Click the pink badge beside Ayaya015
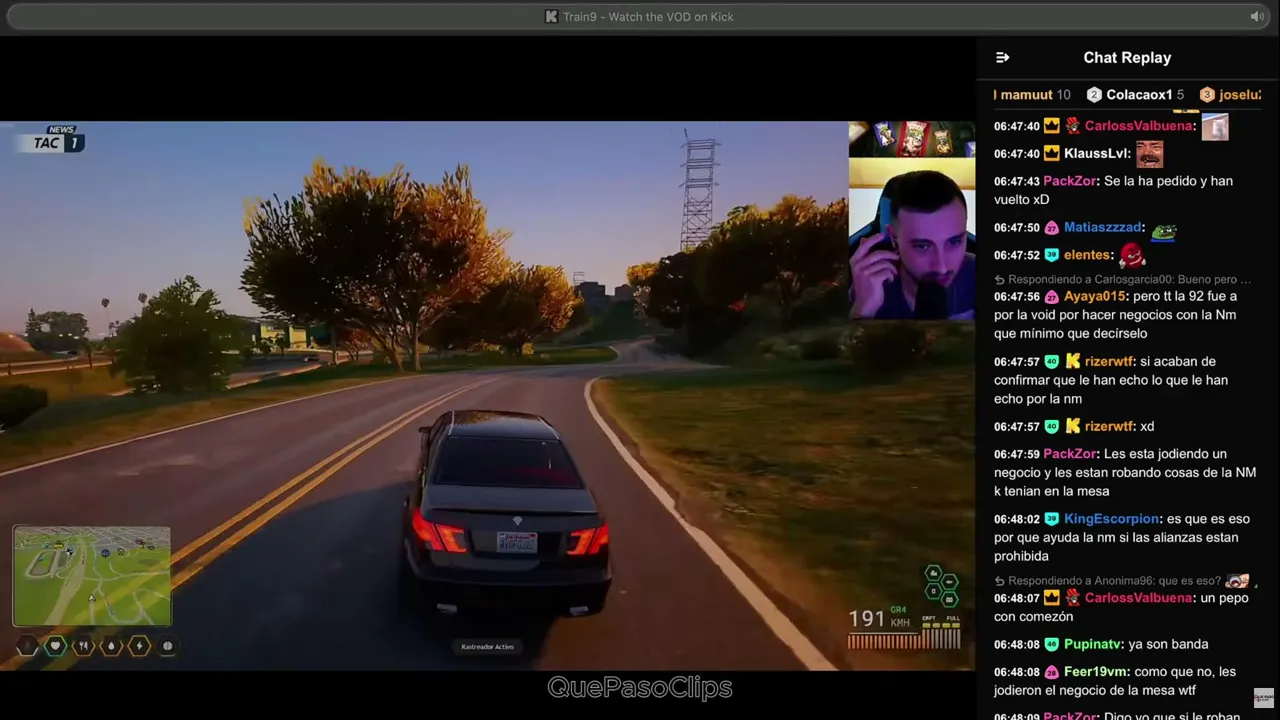The width and height of the screenshot is (1280, 720). (1051, 297)
